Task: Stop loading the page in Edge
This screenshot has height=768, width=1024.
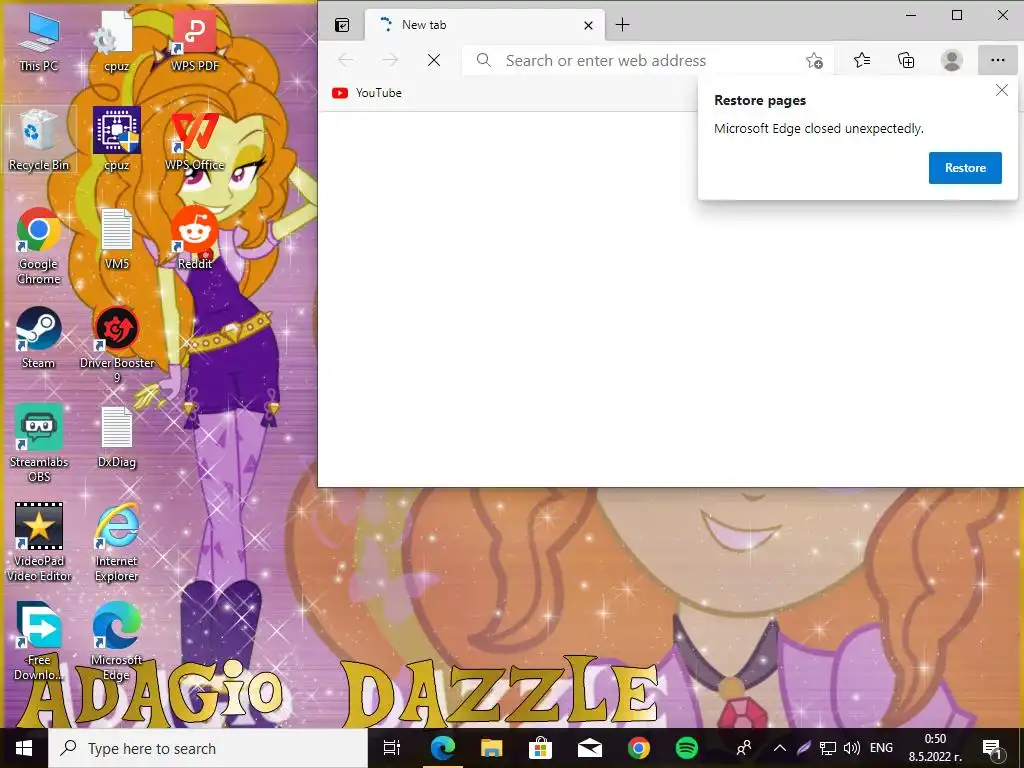Action: click(x=434, y=61)
